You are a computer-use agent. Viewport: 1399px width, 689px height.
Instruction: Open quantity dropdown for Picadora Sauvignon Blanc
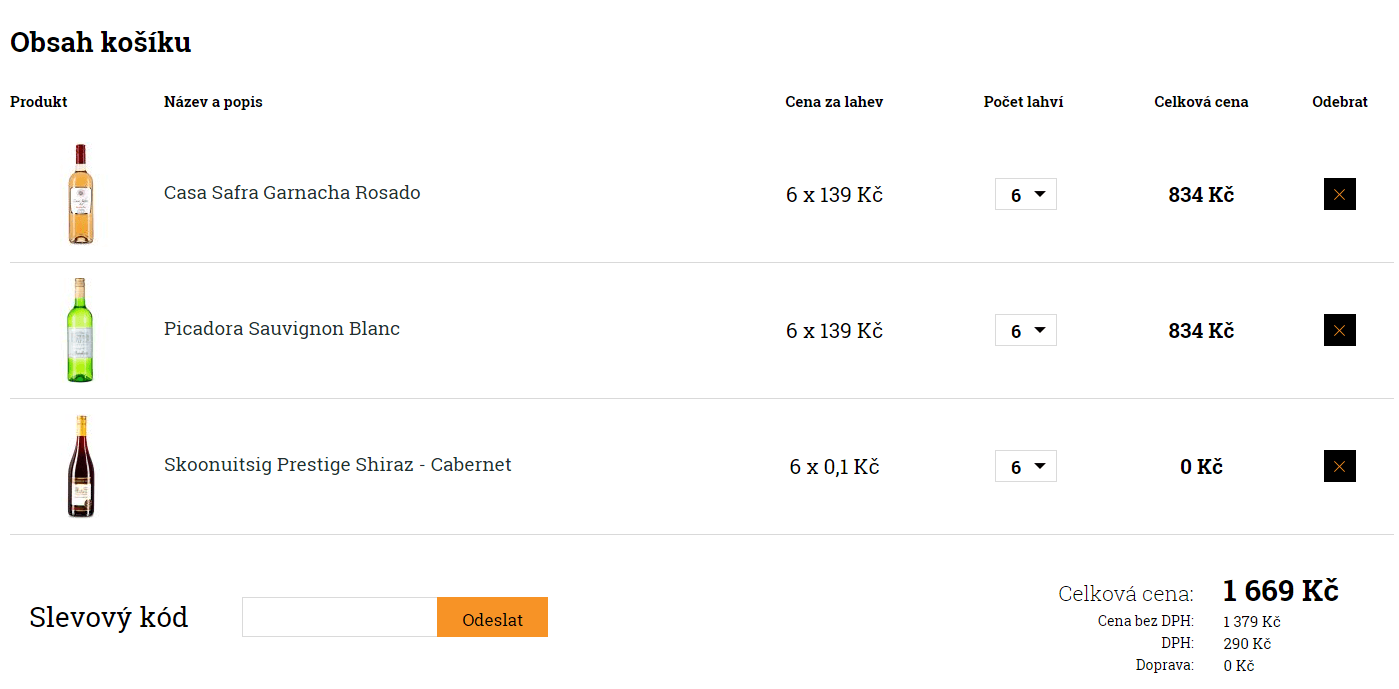1026,330
